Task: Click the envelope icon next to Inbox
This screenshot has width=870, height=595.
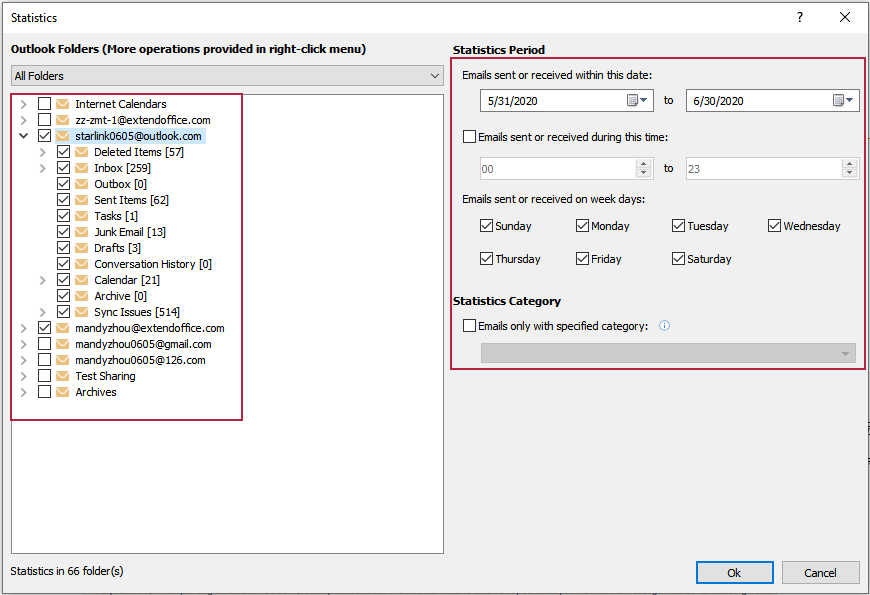Action: 82,168
